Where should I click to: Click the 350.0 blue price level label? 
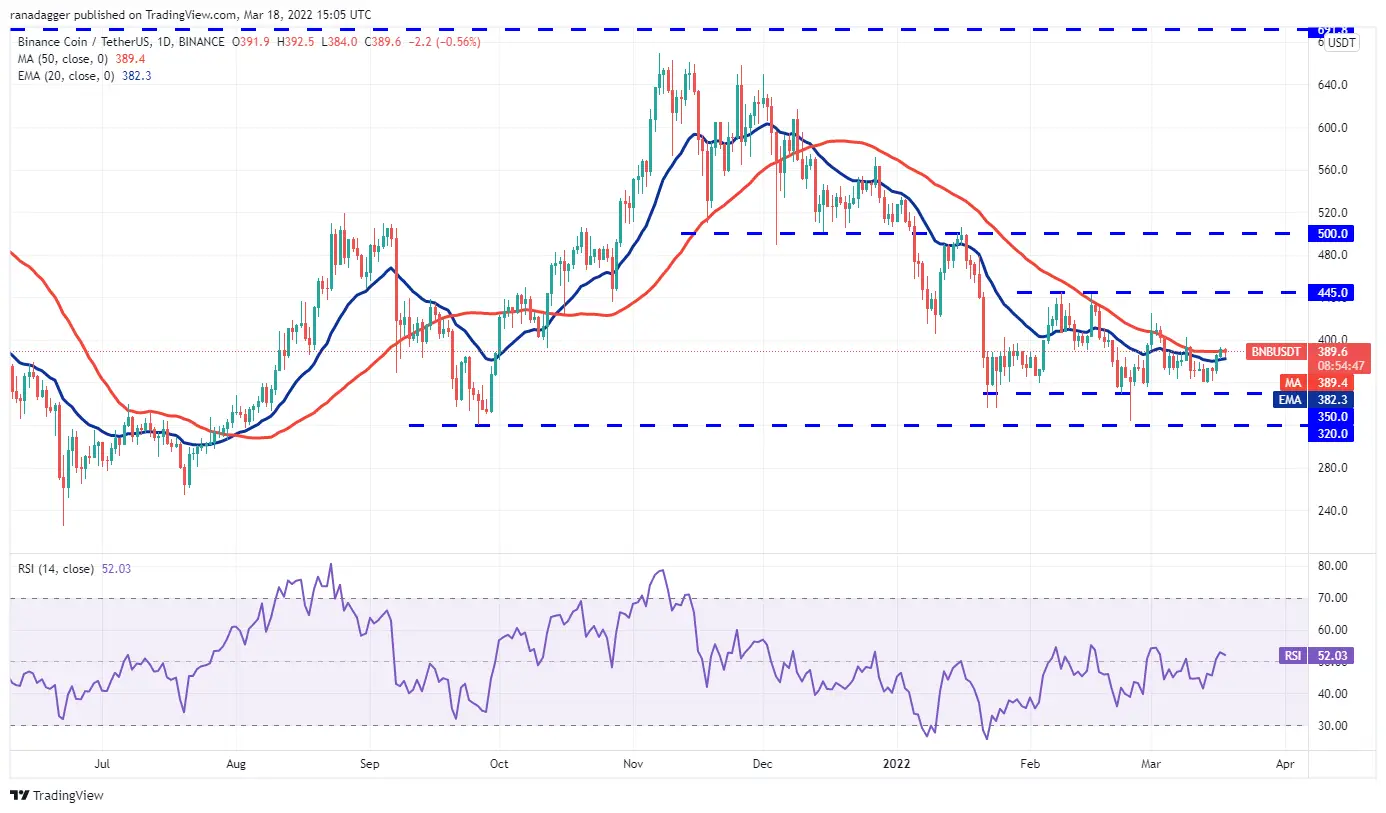[x=1334, y=416]
